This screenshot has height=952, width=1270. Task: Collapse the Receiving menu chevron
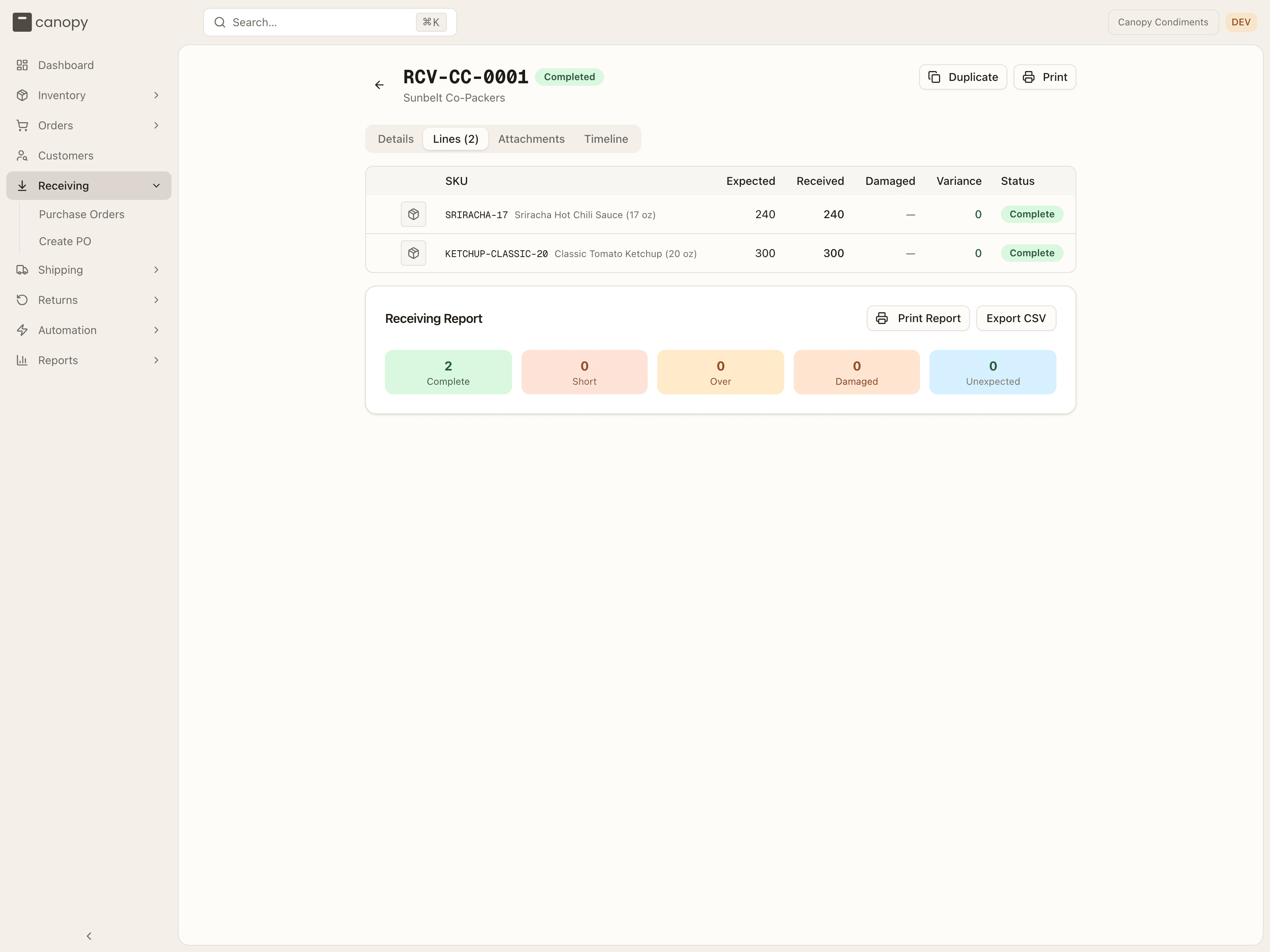pos(156,185)
